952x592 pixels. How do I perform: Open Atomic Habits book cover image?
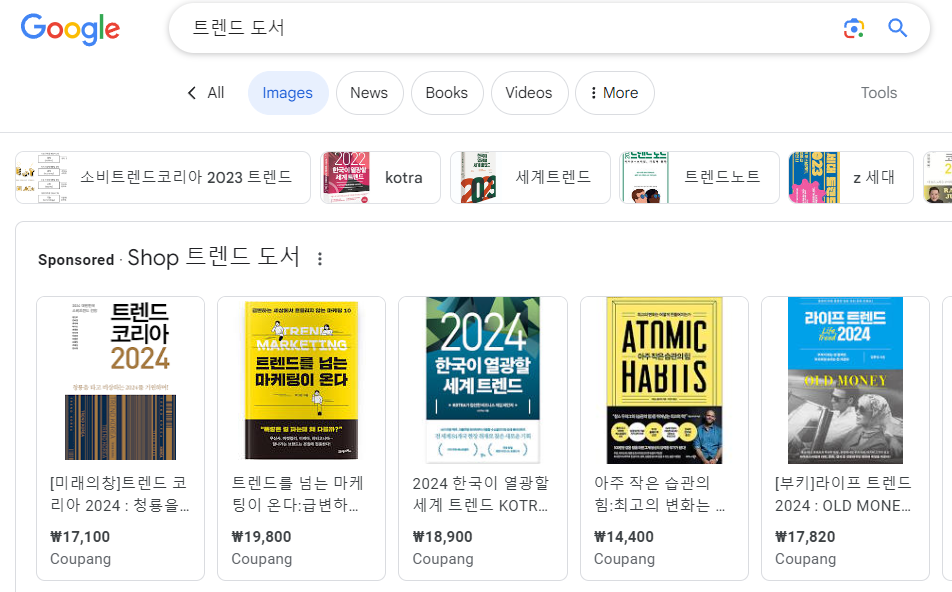coord(664,381)
